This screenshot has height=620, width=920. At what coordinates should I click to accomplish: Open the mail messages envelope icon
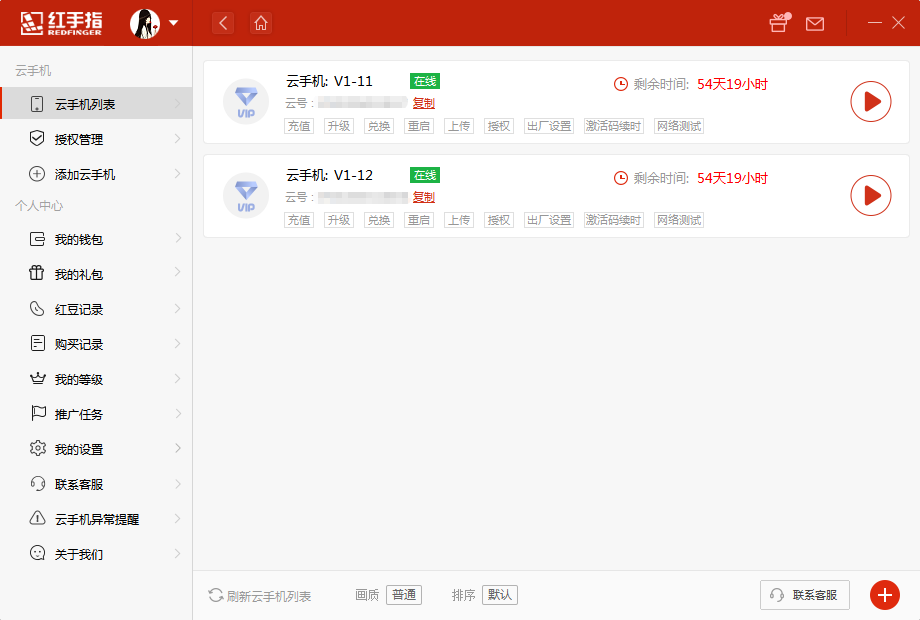click(x=815, y=23)
